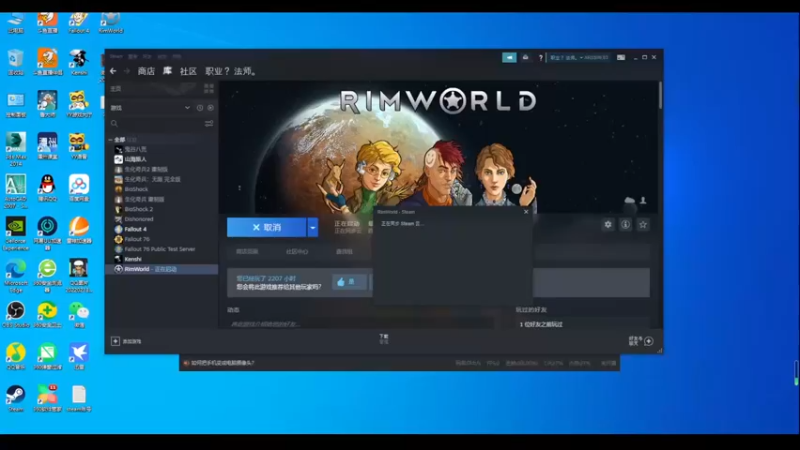
Task: Sort library by recent activity clock icon
Action: tap(200, 108)
